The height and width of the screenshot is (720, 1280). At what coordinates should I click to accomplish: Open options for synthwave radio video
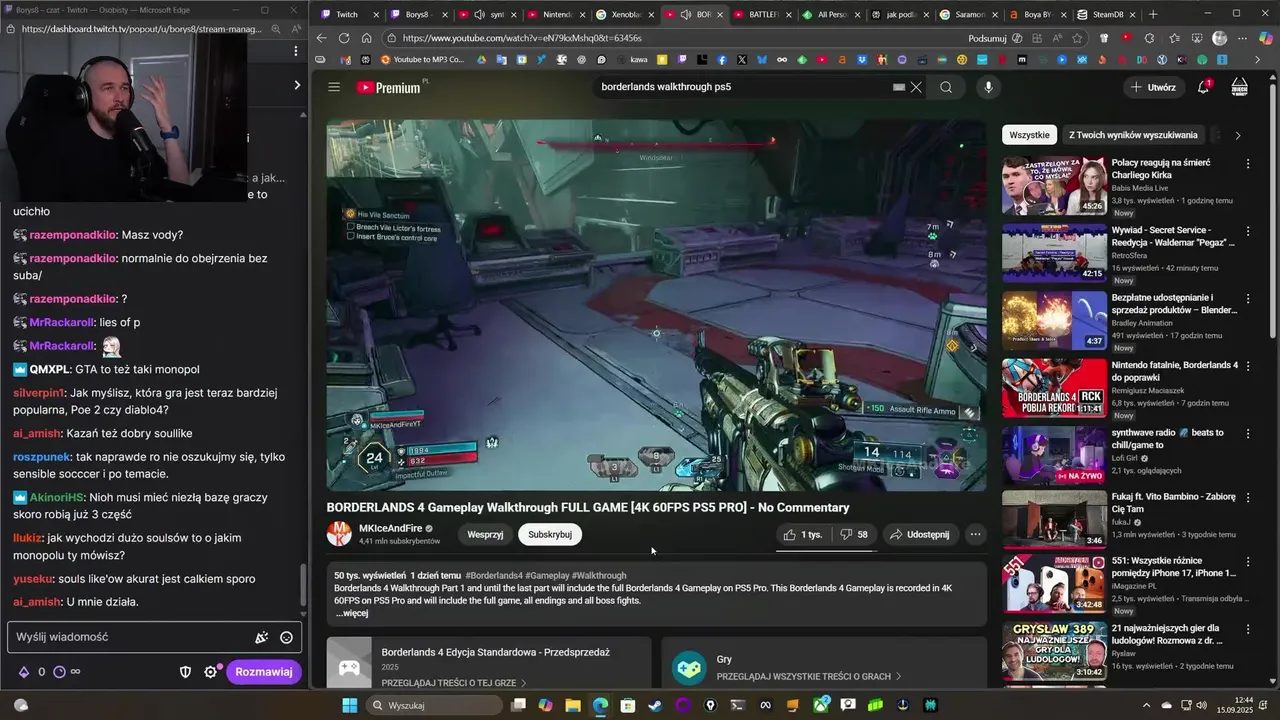(1248, 433)
